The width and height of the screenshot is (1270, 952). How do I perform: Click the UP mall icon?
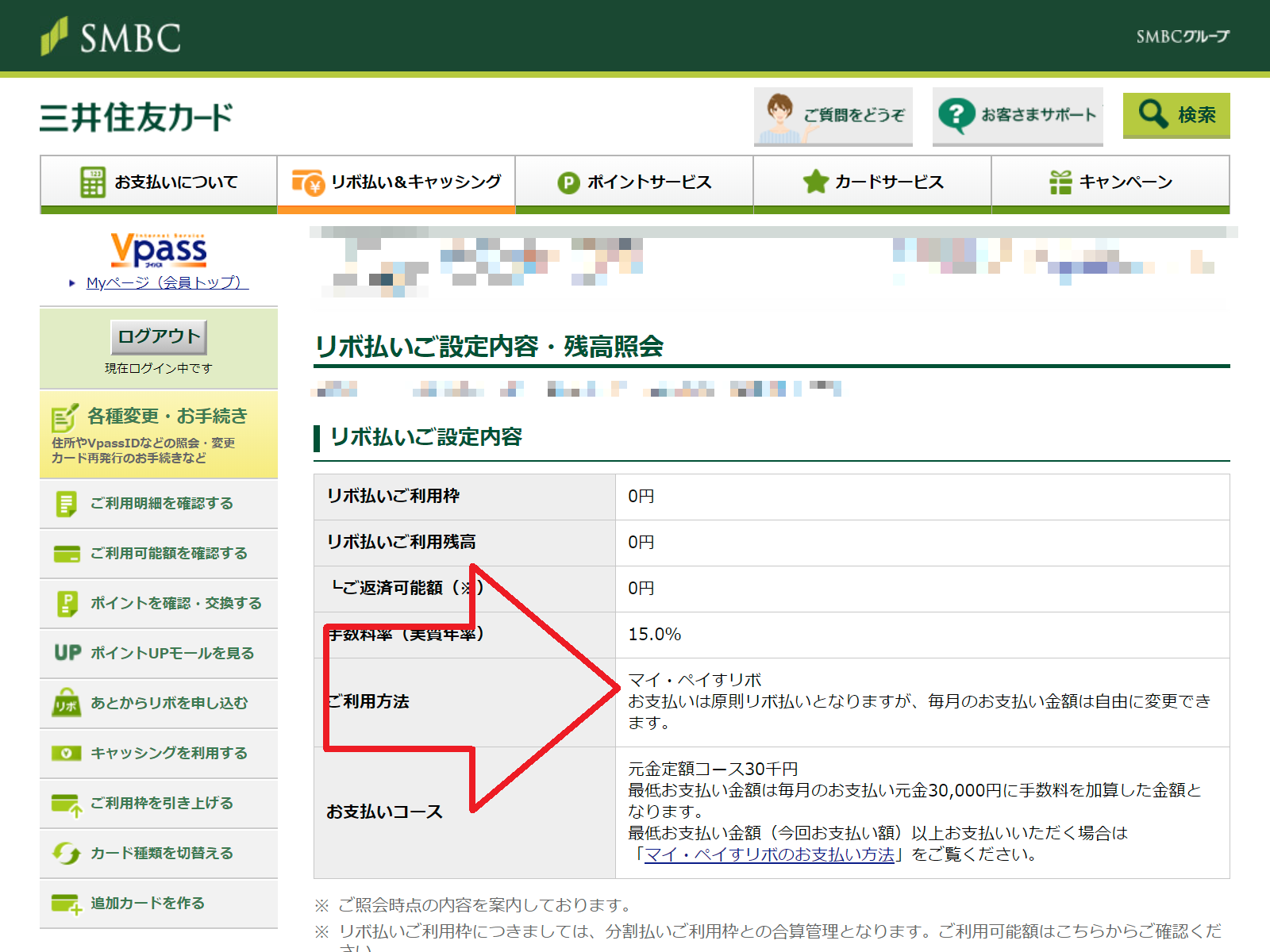point(67,653)
